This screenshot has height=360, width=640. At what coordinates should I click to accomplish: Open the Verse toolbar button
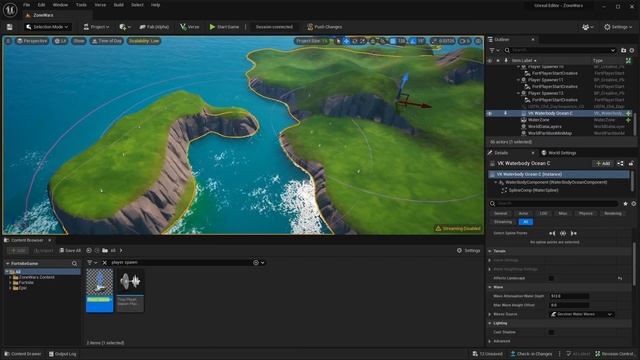click(189, 27)
